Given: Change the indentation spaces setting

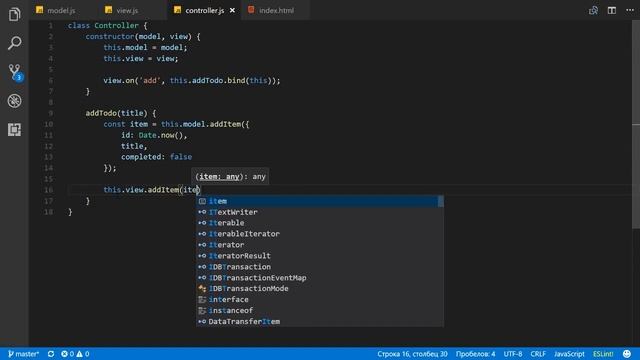Looking at the screenshot, I should coord(476,354).
